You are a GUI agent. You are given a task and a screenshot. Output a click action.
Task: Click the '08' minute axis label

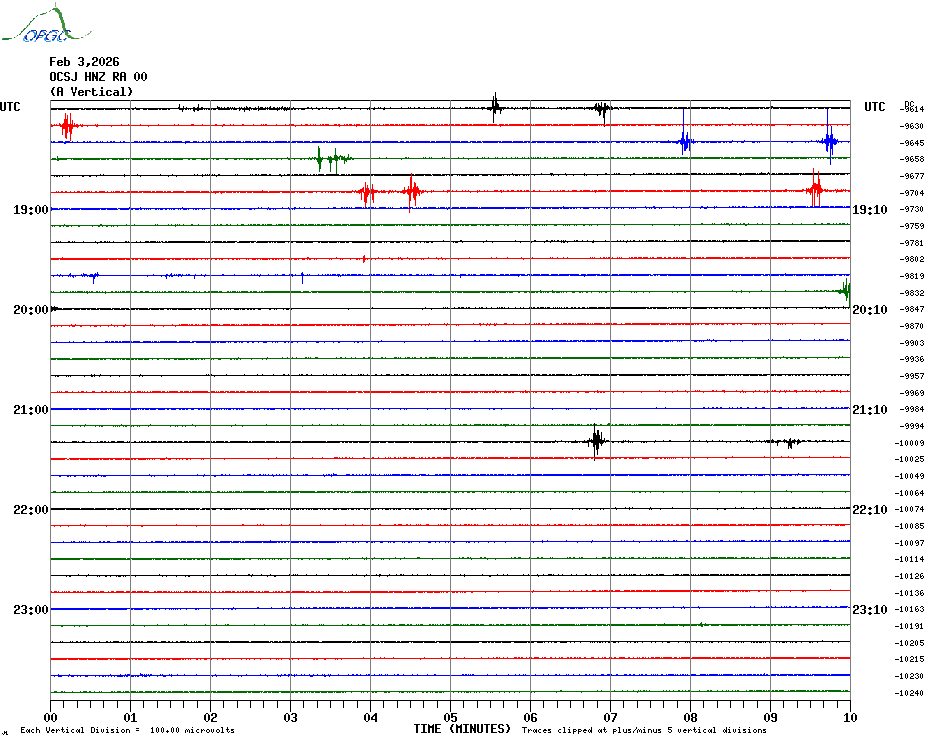tap(690, 717)
